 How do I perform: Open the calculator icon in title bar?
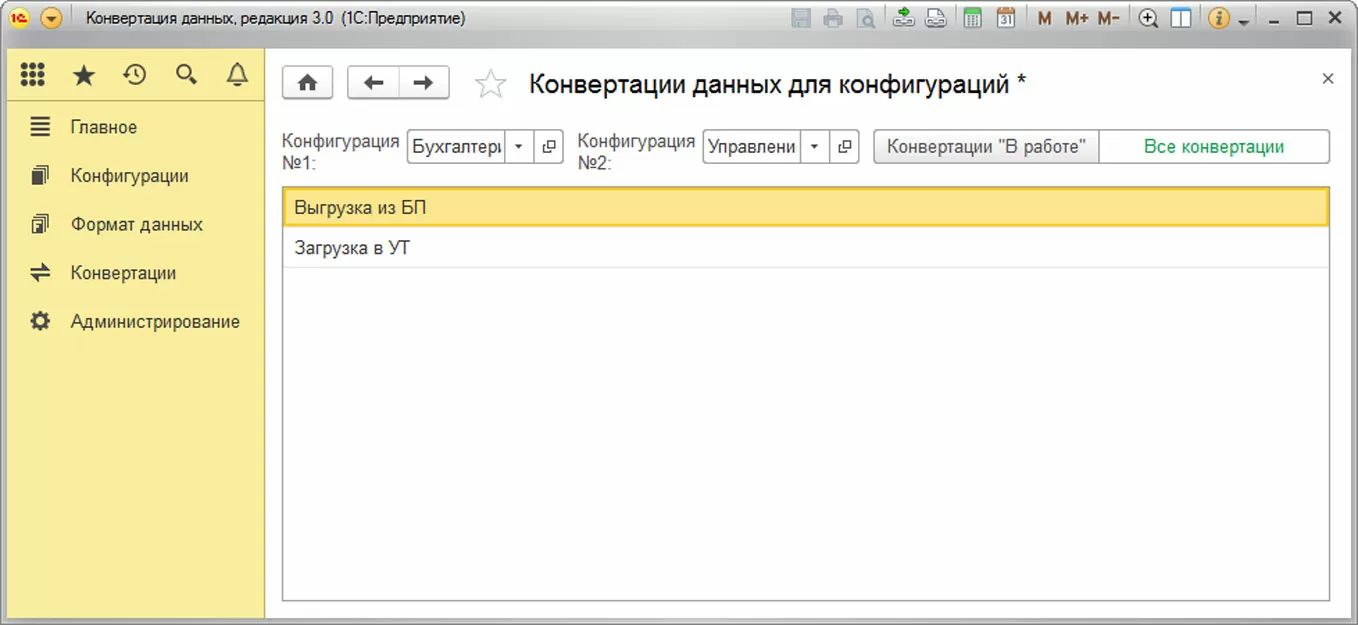tap(972, 18)
